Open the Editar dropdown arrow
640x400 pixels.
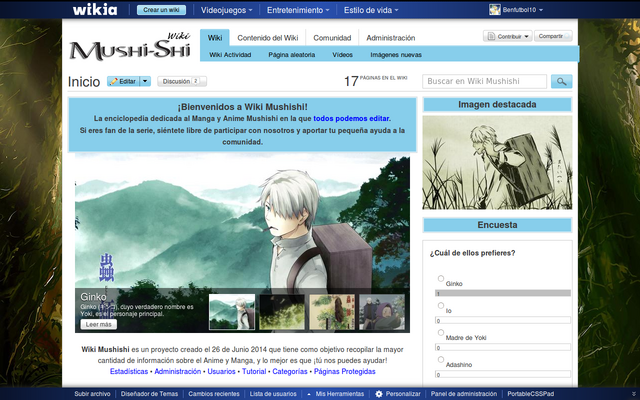tap(145, 81)
